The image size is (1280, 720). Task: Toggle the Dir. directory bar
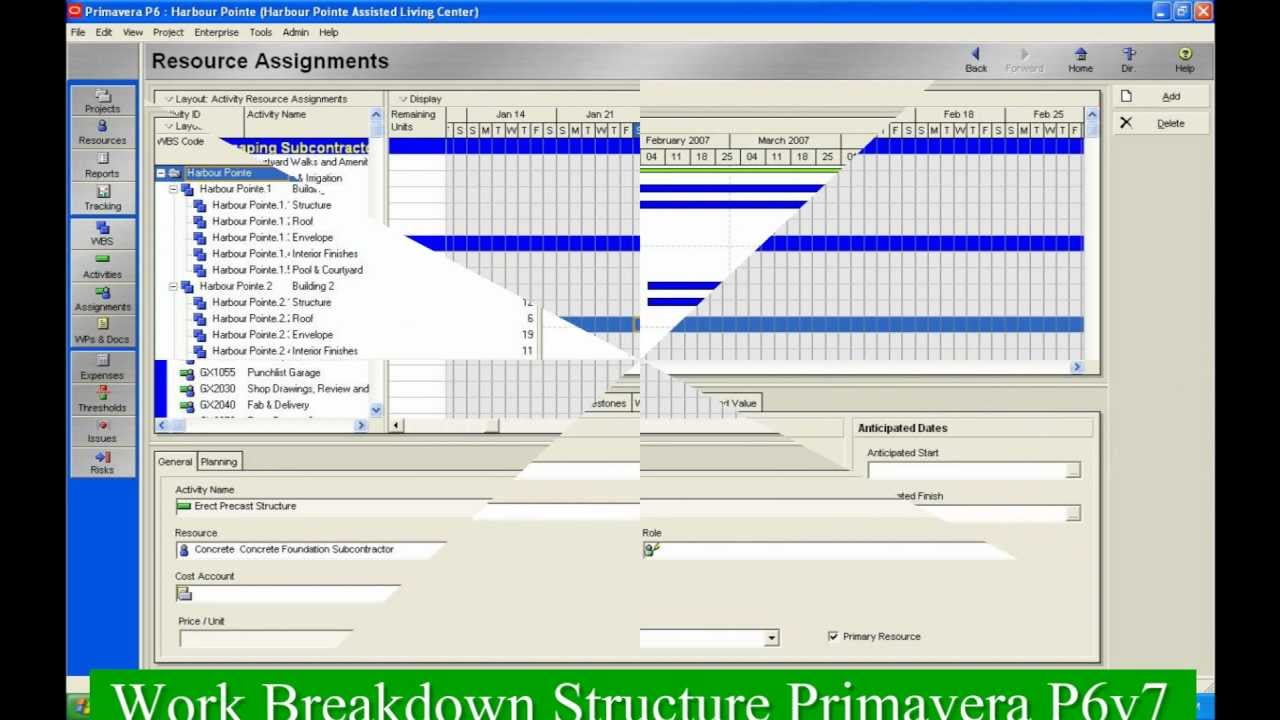coord(1128,61)
